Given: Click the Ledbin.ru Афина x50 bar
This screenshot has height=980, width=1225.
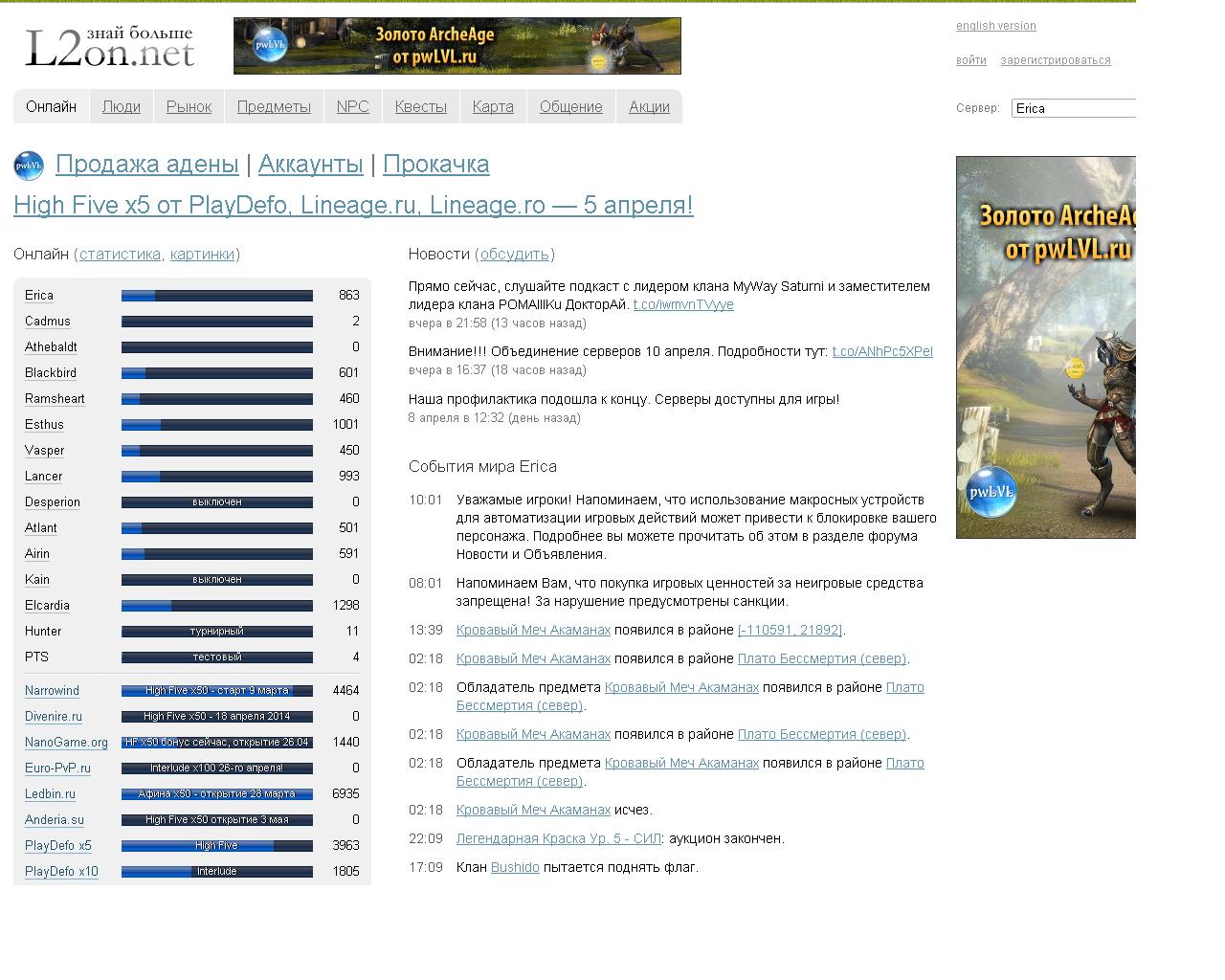Looking at the screenshot, I should [x=217, y=794].
